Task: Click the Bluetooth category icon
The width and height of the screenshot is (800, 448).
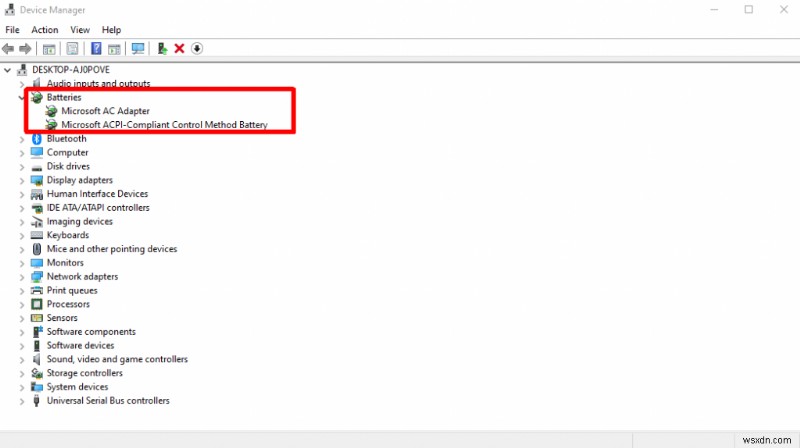Action: [x=37, y=139]
